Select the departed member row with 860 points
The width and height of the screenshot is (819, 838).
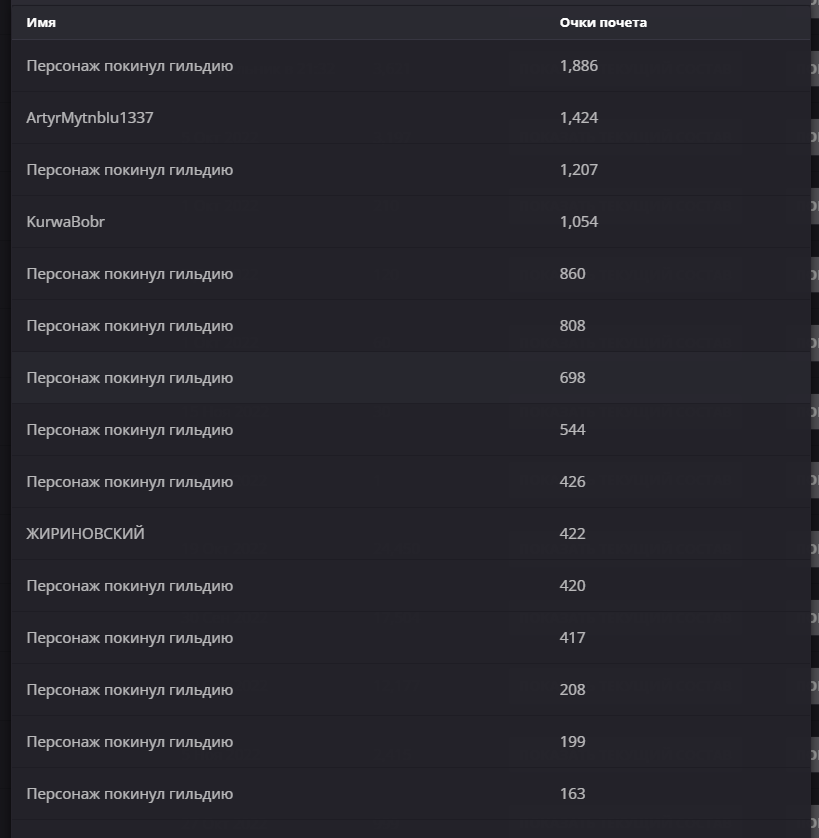[x=411, y=274]
